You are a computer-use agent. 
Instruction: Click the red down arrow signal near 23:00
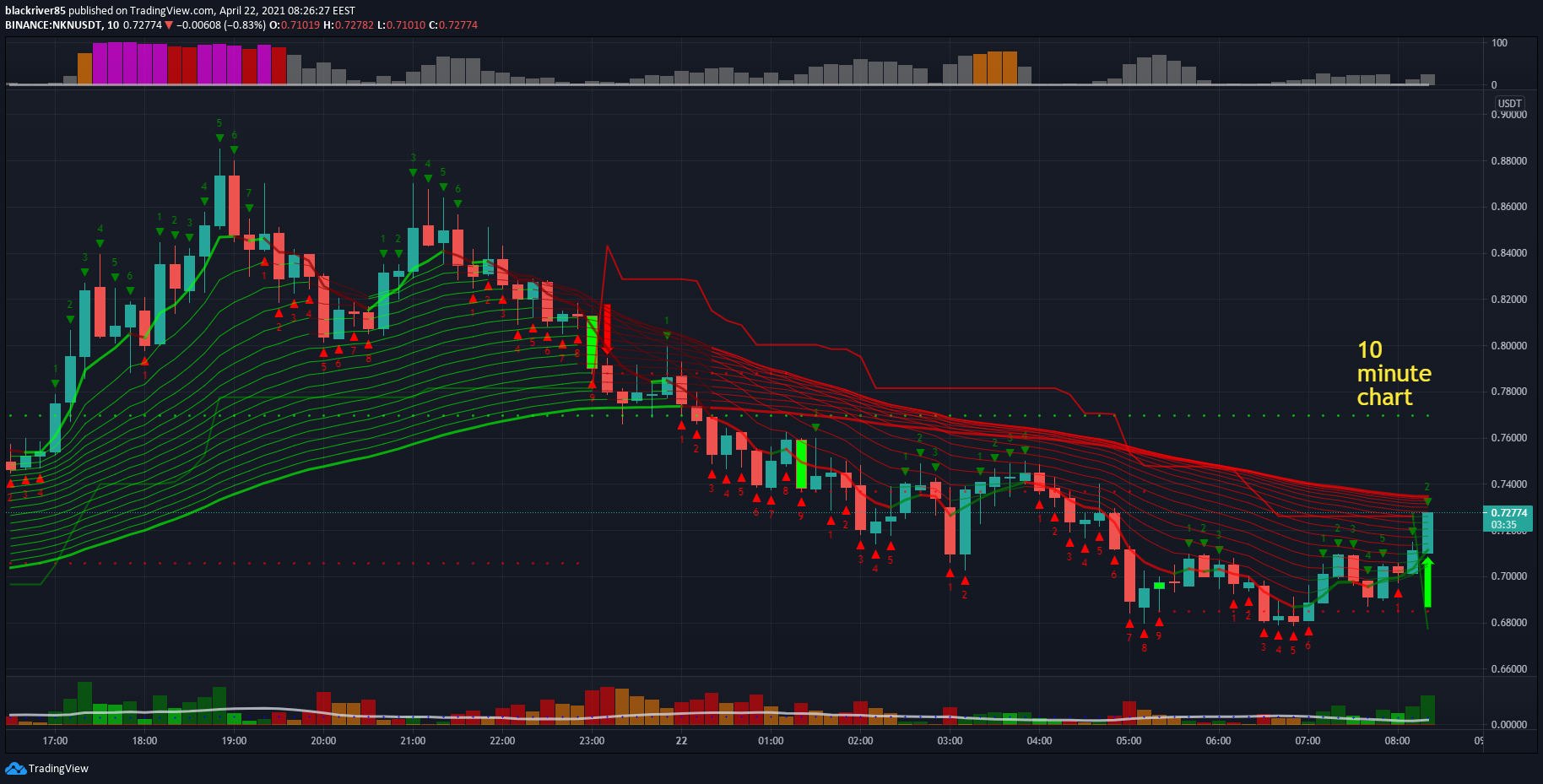(606, 330)
